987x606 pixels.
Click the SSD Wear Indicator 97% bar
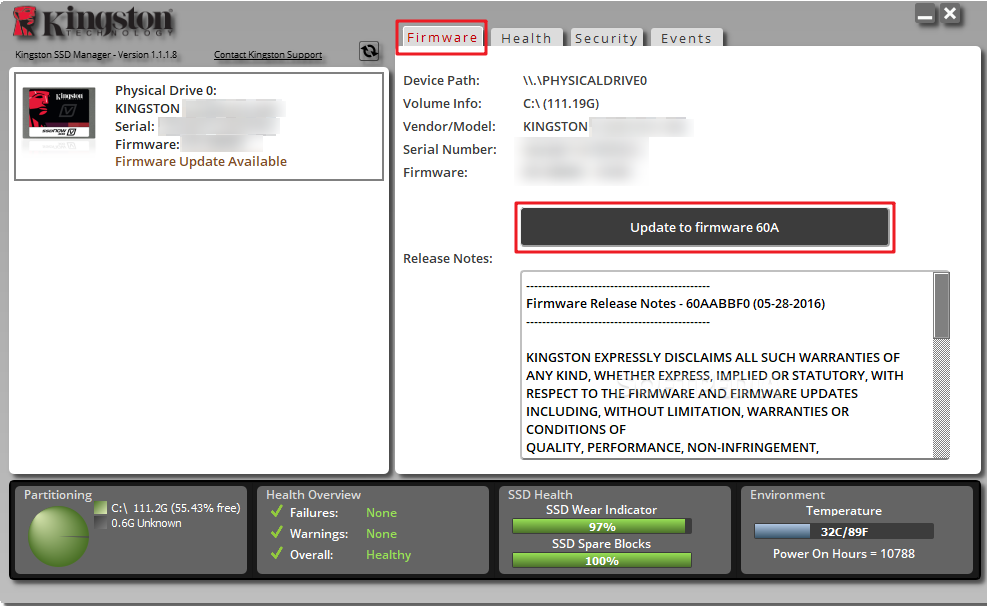pyautogui.click(x=602, y=526)
